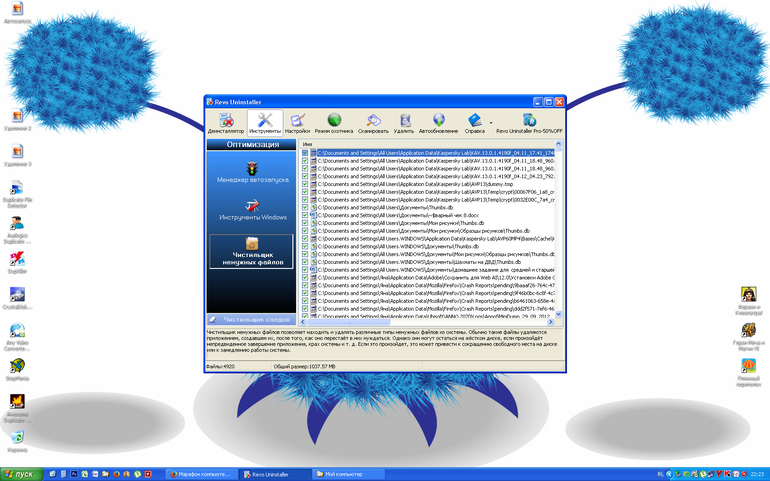Open Менеджер автозапуска traffic light tool
This screenshot has width=770, height=481.
coord(252,172)
